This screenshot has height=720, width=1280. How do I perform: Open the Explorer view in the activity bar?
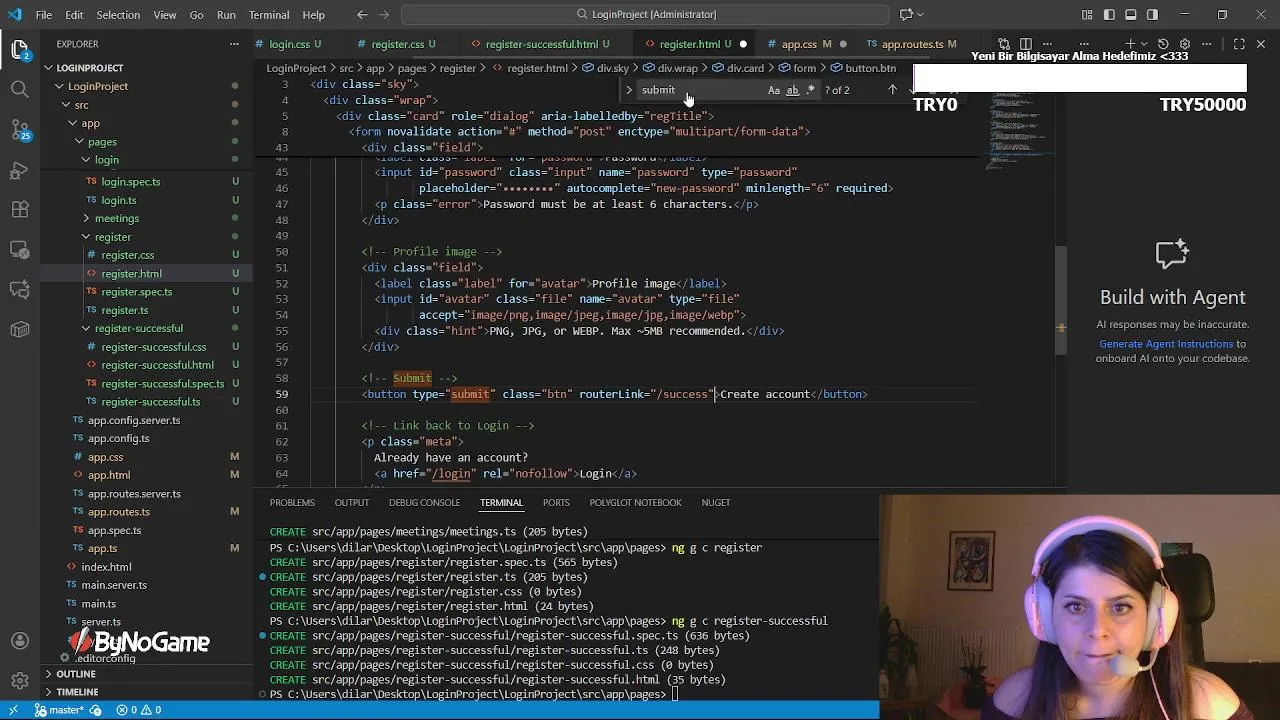pos(20,49)
